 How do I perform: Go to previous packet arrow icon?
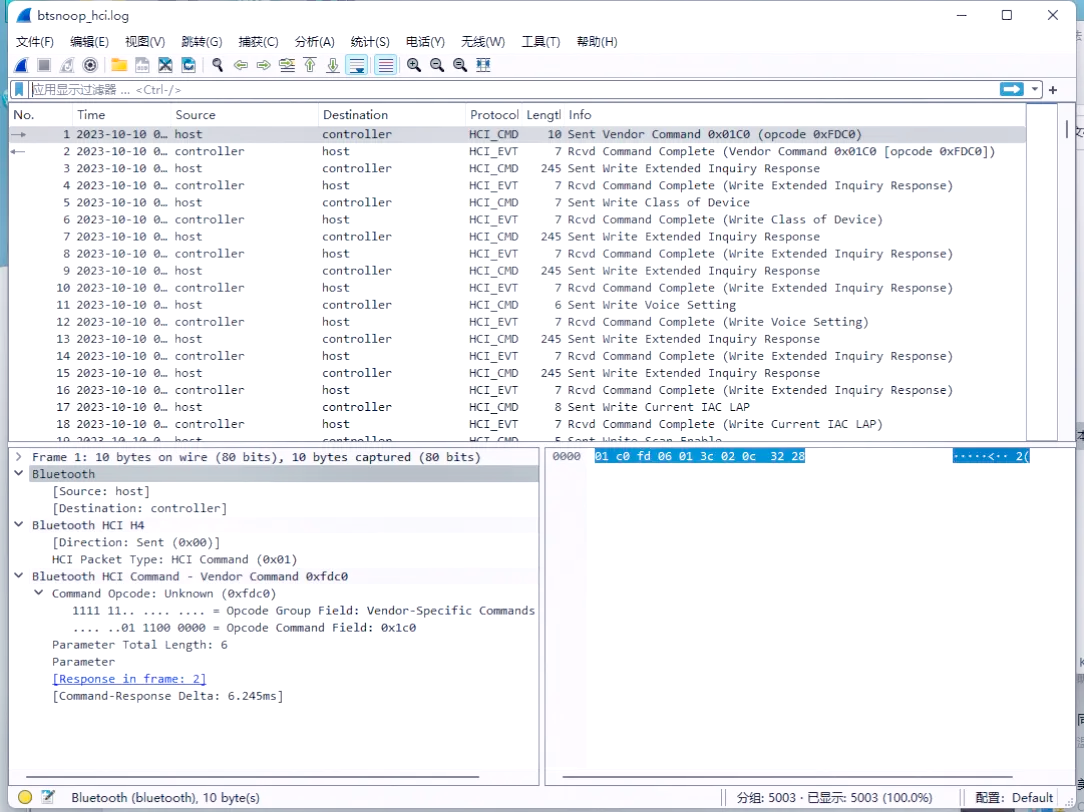point(241,65)
